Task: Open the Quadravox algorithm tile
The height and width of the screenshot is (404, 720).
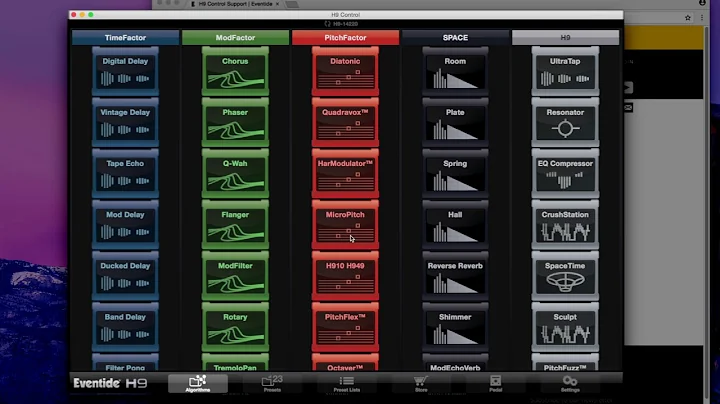Action: pyautogui.click(x=345, y=123)
